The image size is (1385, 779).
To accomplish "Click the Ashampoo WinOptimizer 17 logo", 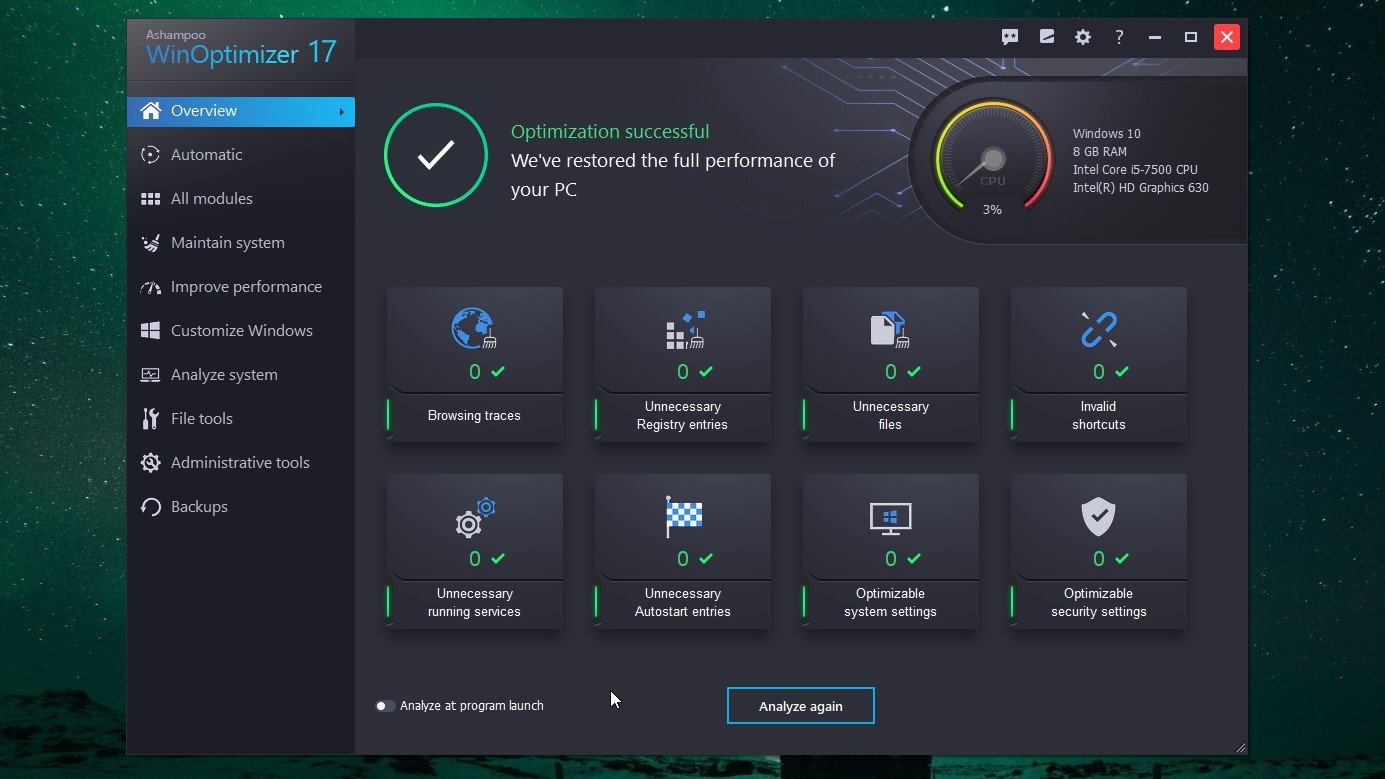I will click(240, 48).
